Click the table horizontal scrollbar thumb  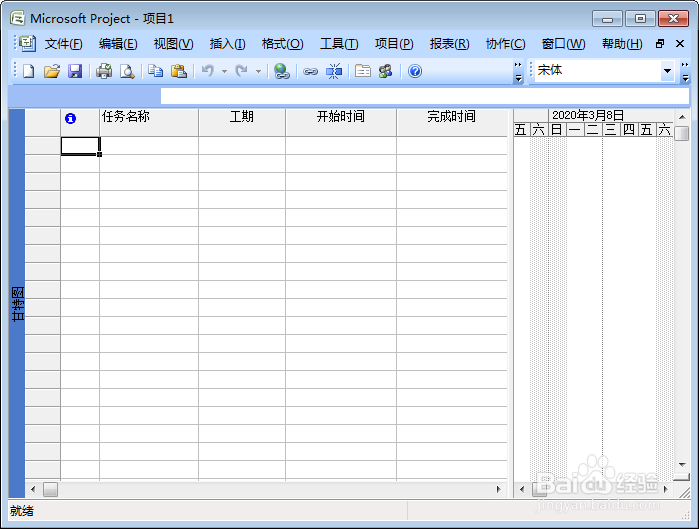pyautogui.click(x=50, y=489)
